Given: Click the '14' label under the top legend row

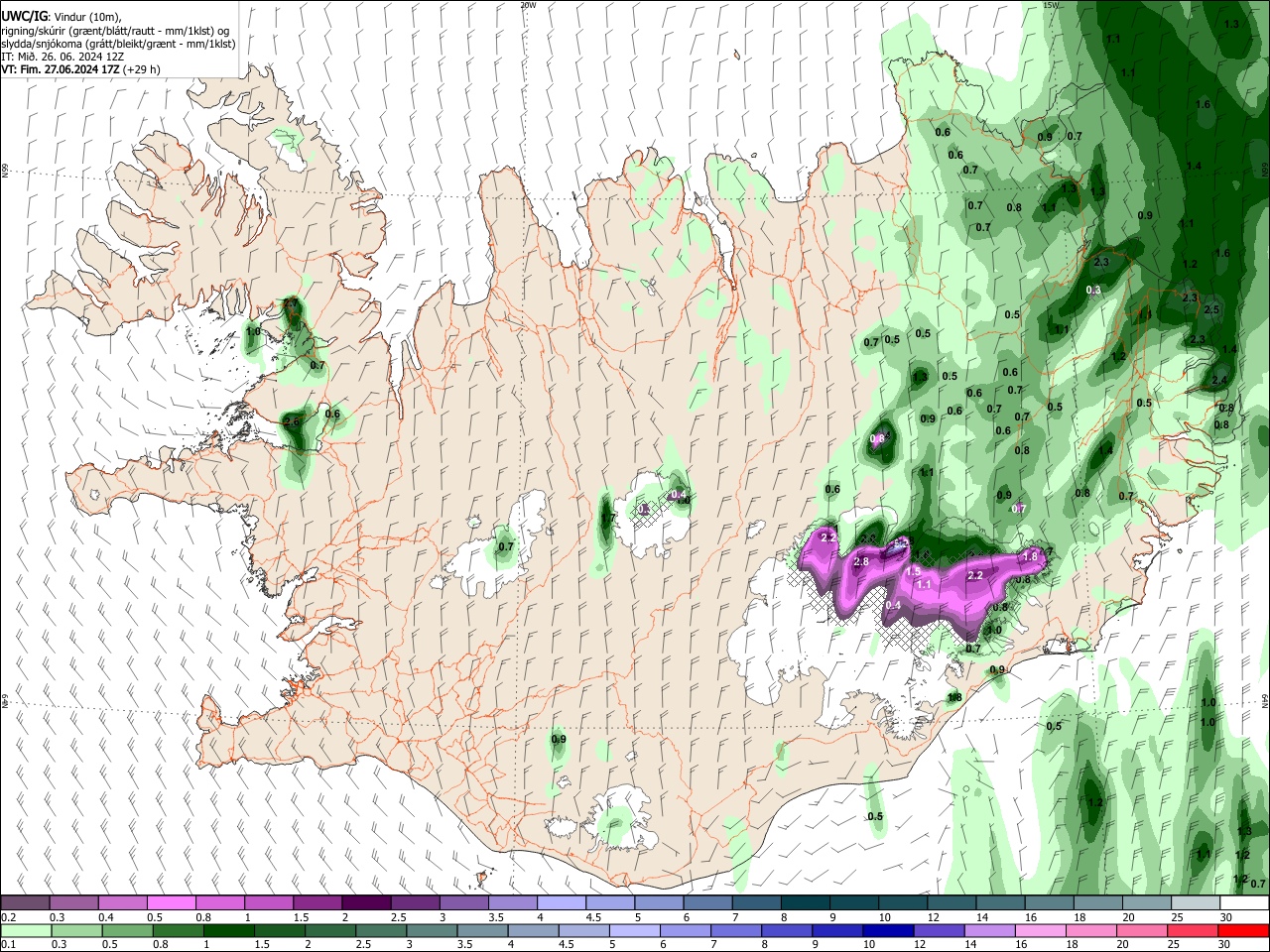Looking at the screenshot, I should (981, 917).
